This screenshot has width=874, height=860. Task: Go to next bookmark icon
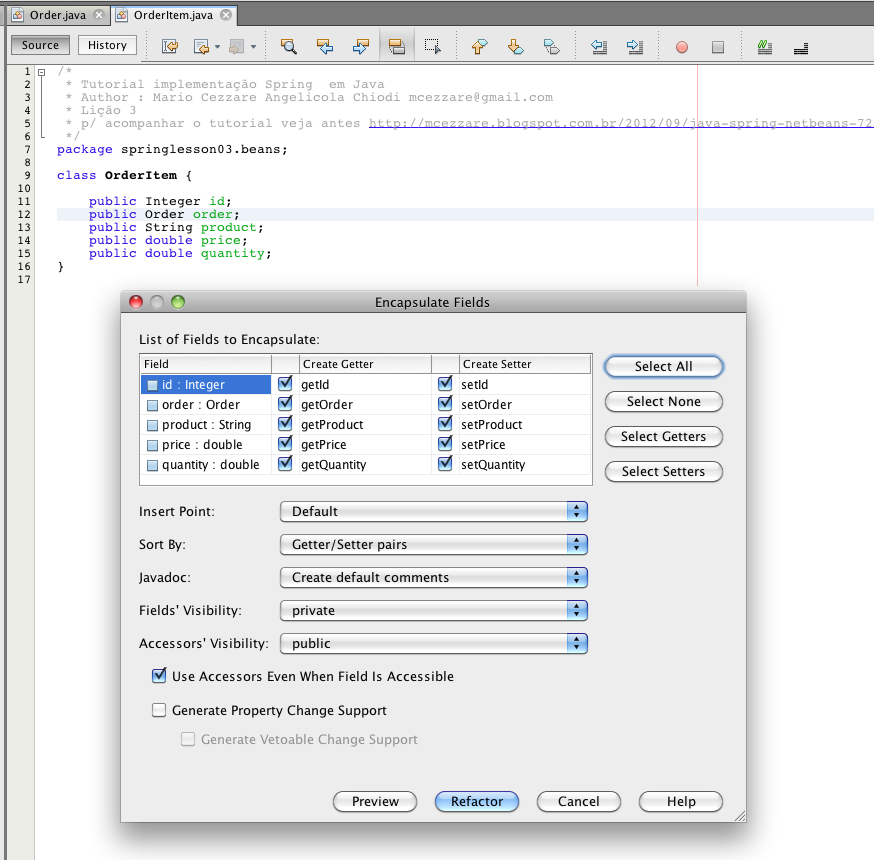pos(516,46)
